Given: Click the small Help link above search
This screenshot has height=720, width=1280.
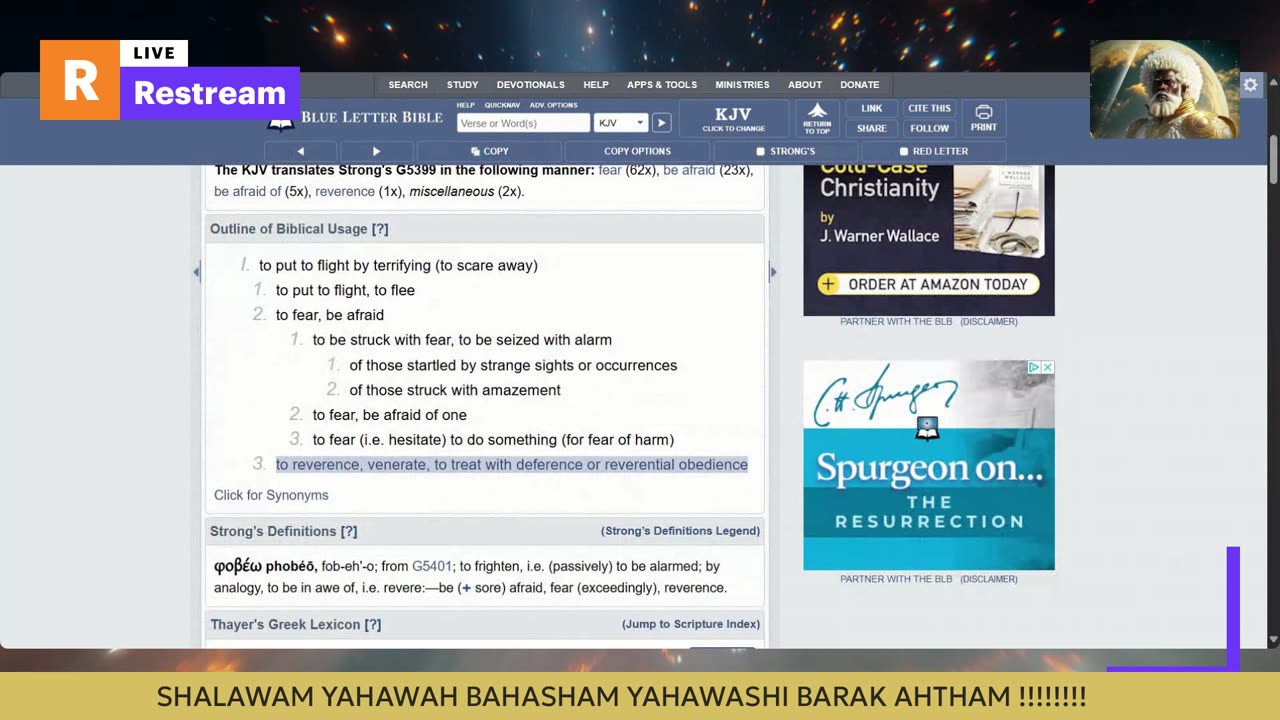Looking at the screenshot, I should point(465,105).
